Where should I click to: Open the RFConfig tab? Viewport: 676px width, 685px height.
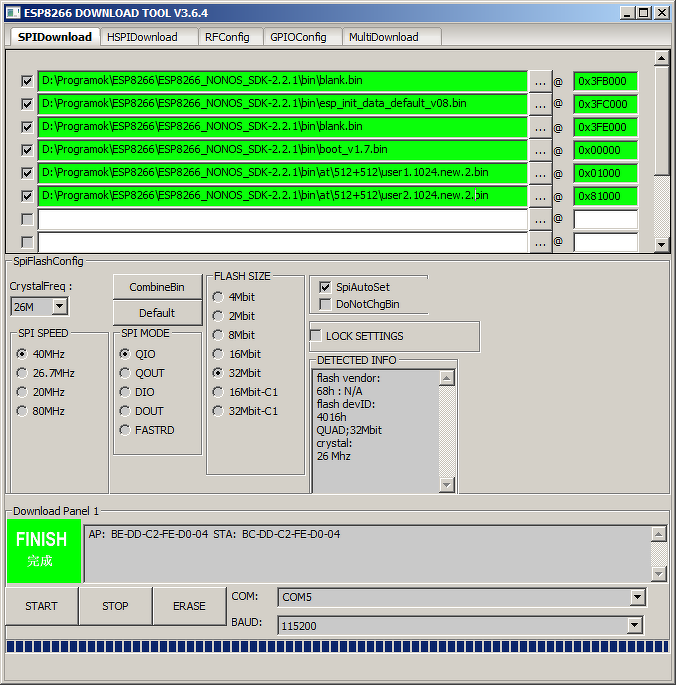(x=230, y=37)
